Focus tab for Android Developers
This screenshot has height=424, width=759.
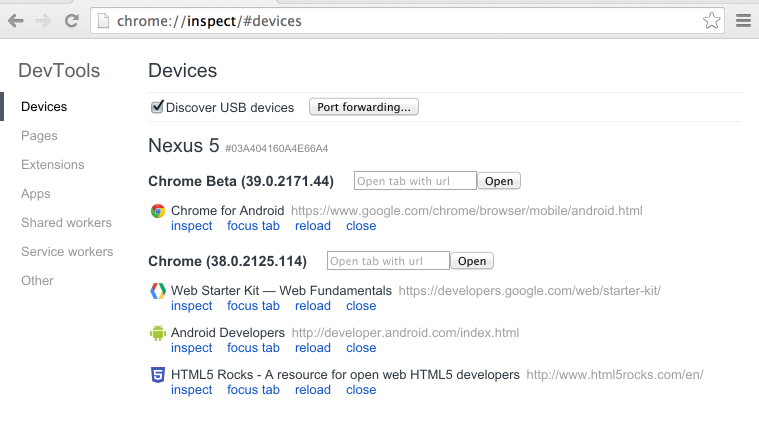click(253, 348)
